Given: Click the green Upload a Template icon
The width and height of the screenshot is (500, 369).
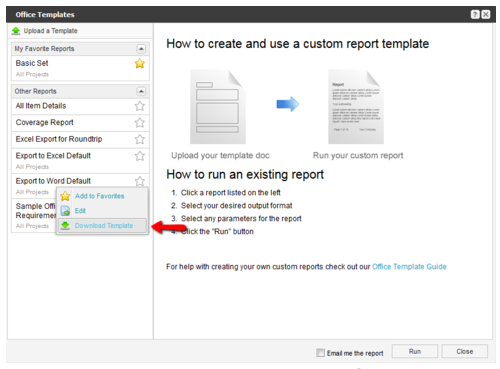Looking at the screenshot, I should (16, 31).
